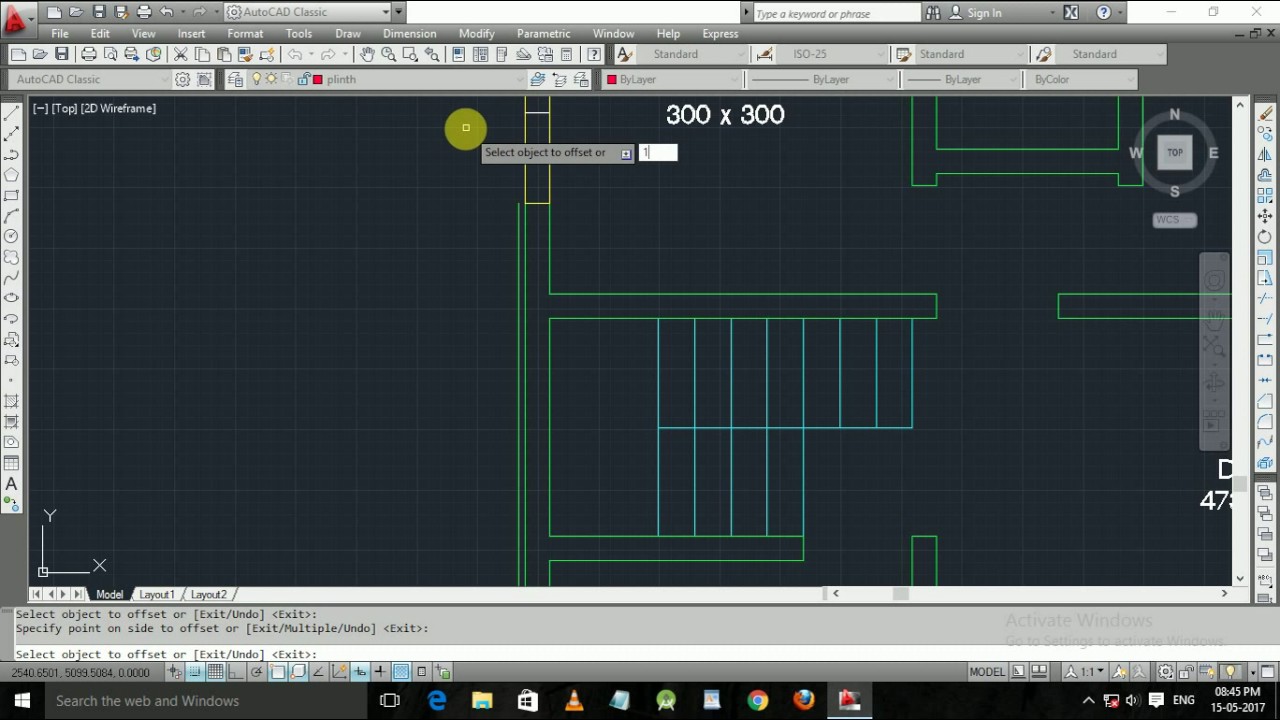The width and height of the screenshot is (1280, 720).
Task: Click the Zoom Realtime magnifier icon
Action: [x=389, y=54]
